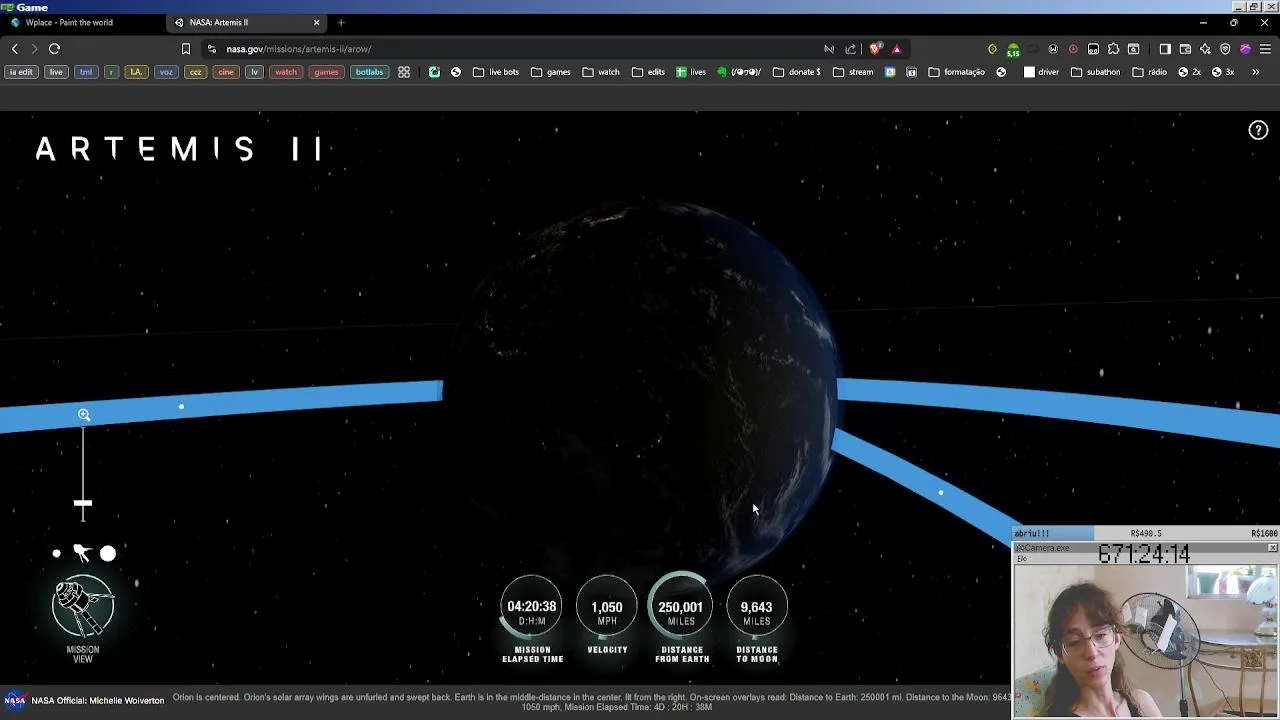1280x720 pixels.
Task: Expand the 'subathon' bookmark folder
Action: coord(1095,72)
